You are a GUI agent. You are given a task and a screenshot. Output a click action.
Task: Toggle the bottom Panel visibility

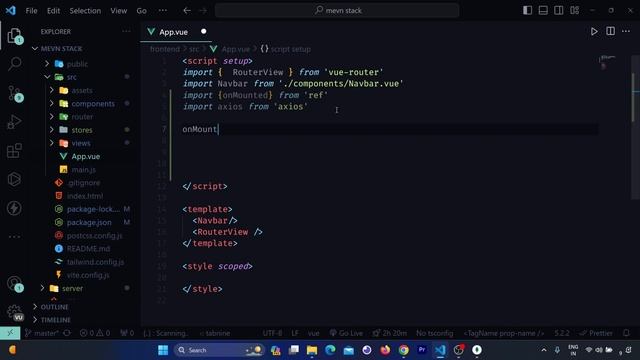(543, 10)
